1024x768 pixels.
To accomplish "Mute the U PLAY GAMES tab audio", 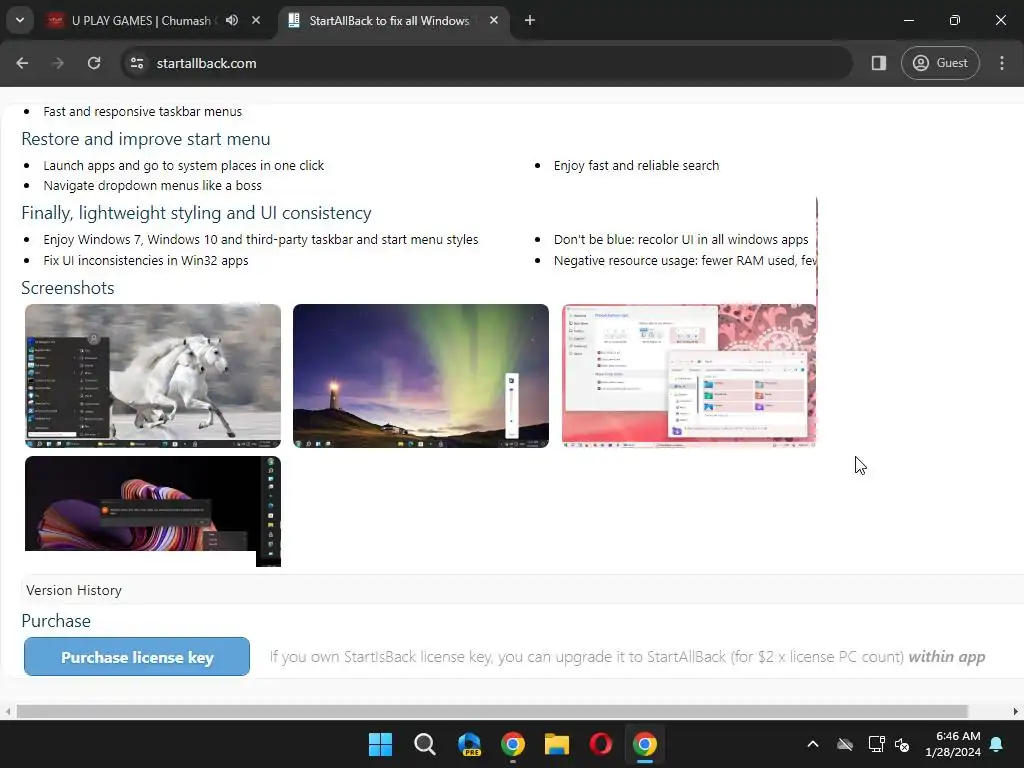I will coord(232,20).
